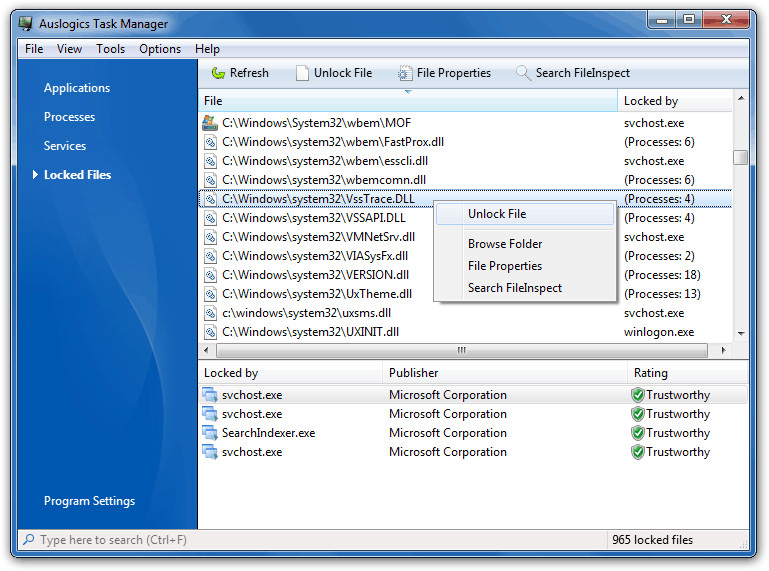
Task: Click winlogon.exe in Locked by column
Action: pos(659,333)
